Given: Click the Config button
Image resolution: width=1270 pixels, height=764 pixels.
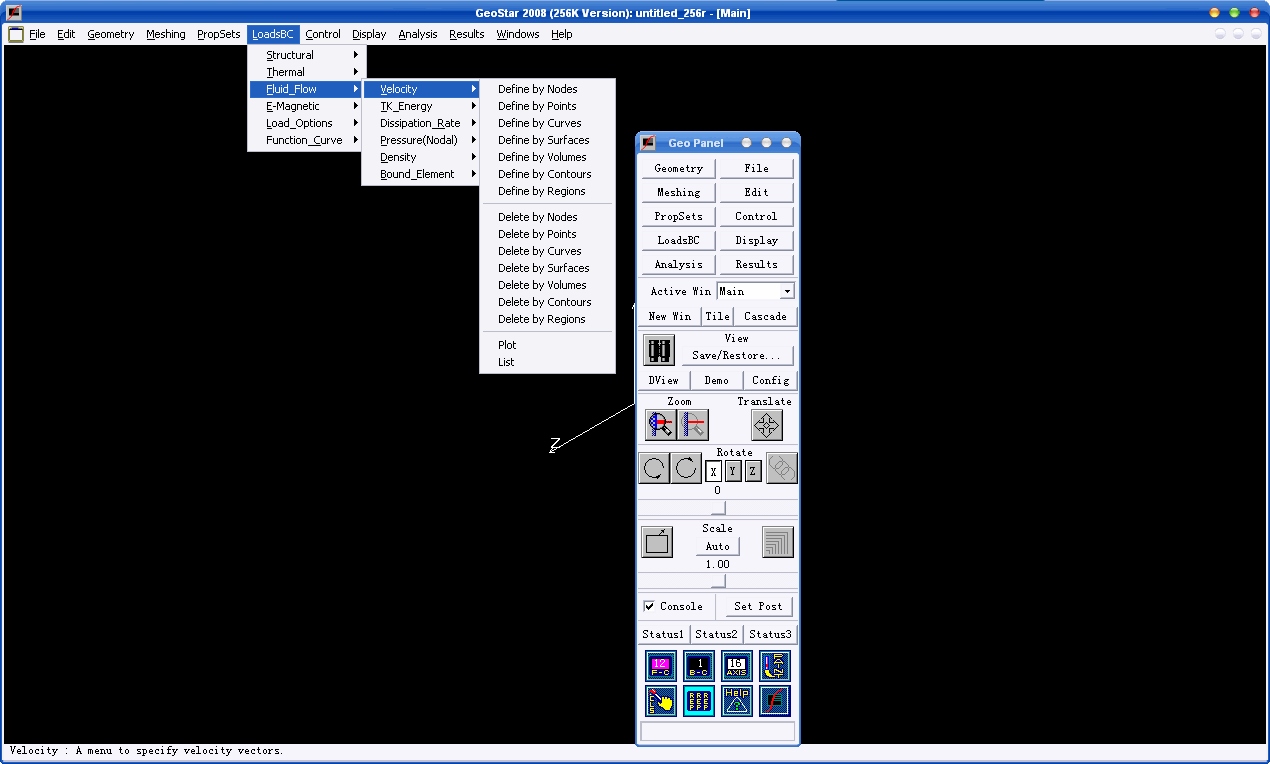Looking at the screenshot, I should coord(771,380).
